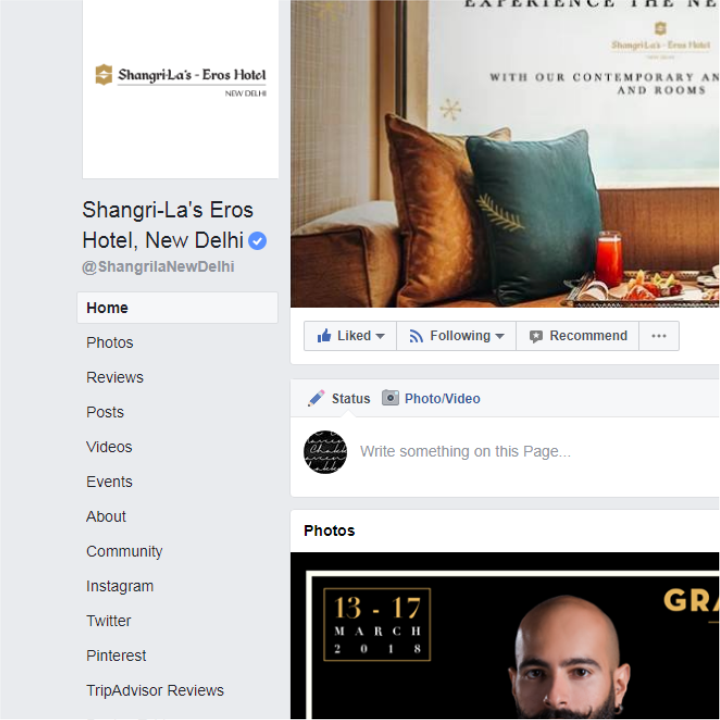Open the Reviews section in sidebar
Image resolution: width=720 pixels, height=720 pixels.
point(115,377)
